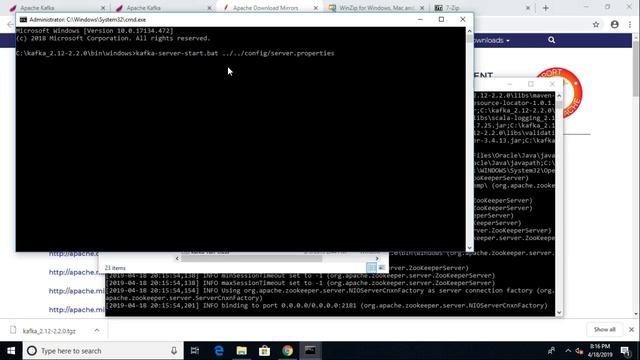This screenshot has height=360, width=640.
Task: Close the WinZip browser tab
Action: [x=422, y=8]
